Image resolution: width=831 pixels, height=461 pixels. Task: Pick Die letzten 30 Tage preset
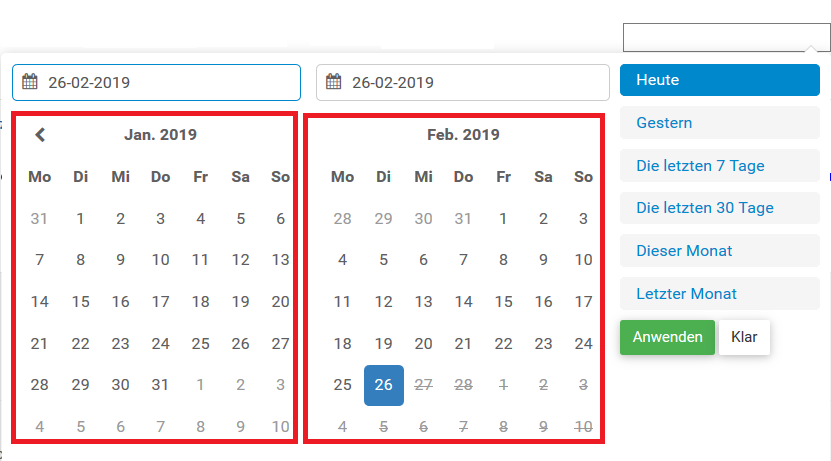[719, 208]
